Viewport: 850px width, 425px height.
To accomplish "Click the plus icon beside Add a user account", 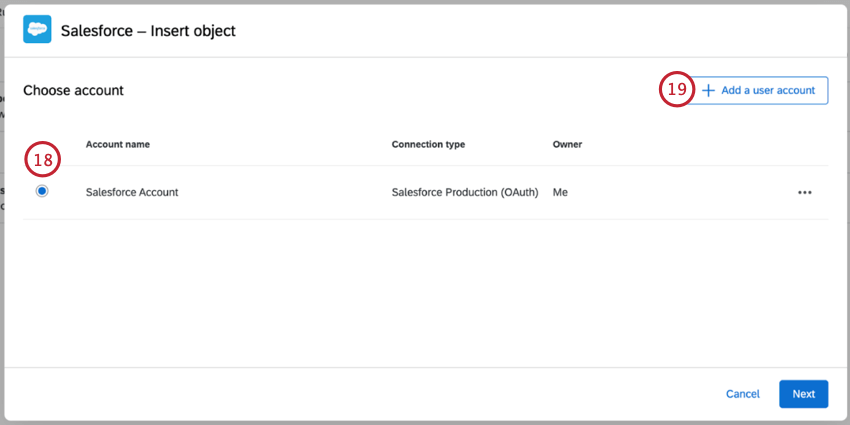I will [708, 90].
